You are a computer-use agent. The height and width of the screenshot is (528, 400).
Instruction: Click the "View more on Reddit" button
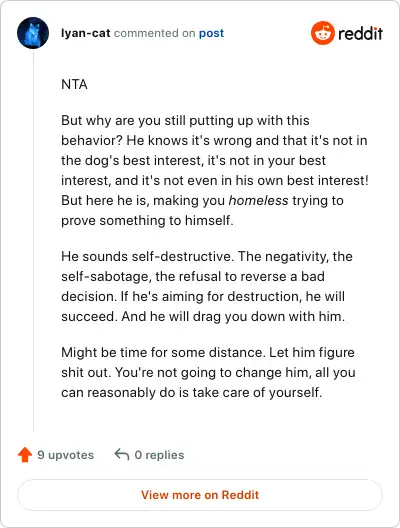point(200,495)
